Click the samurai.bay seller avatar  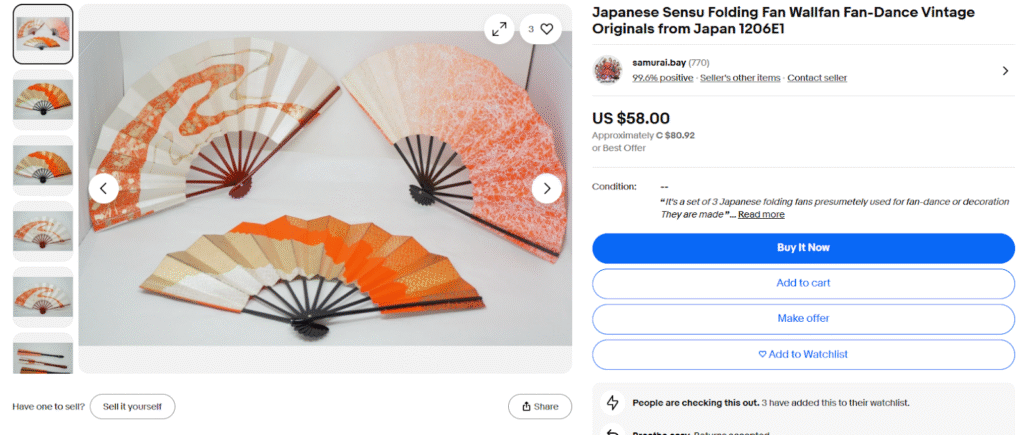608,70
